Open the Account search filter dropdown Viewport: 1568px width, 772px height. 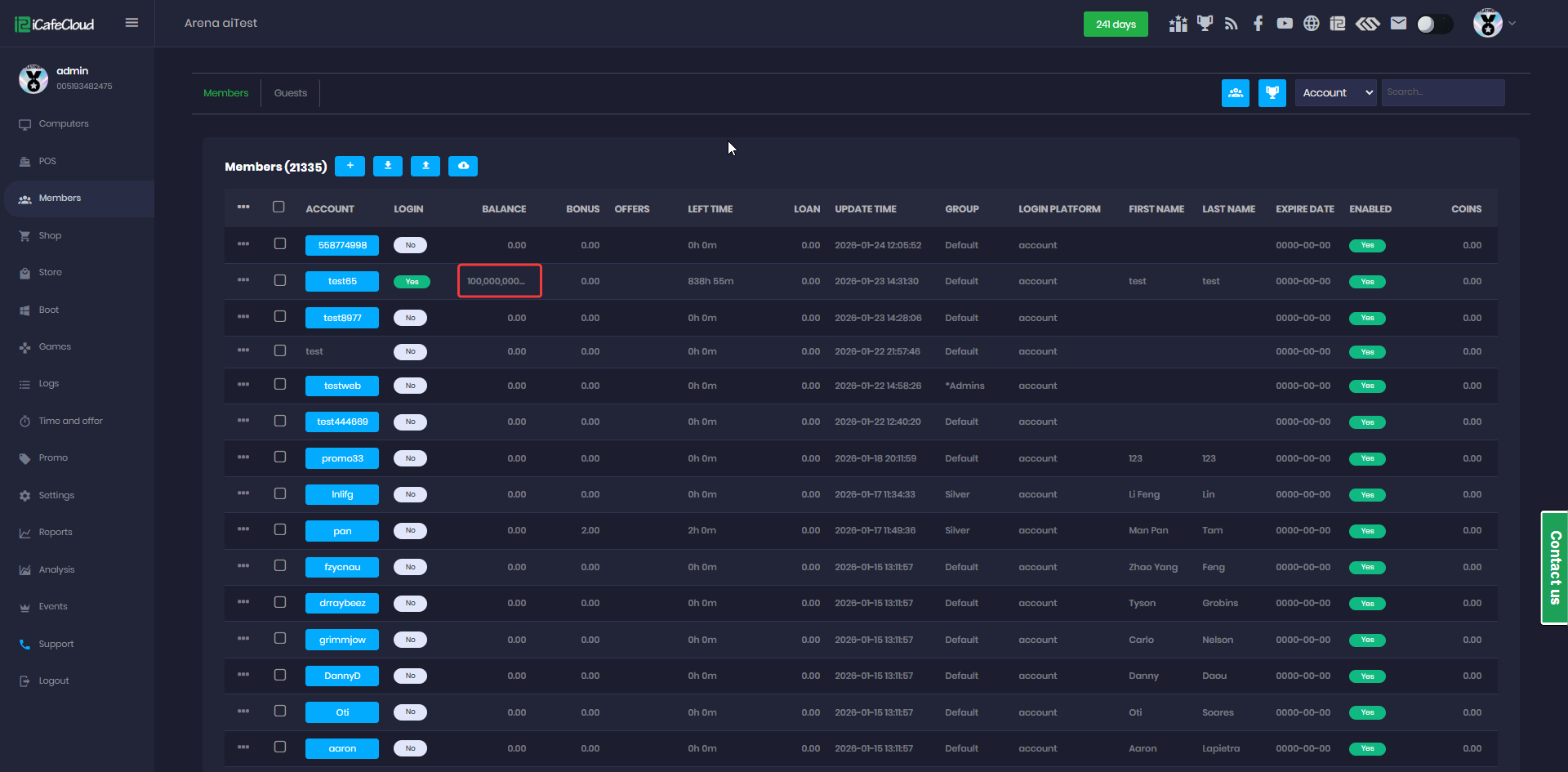click(1335, 93)
